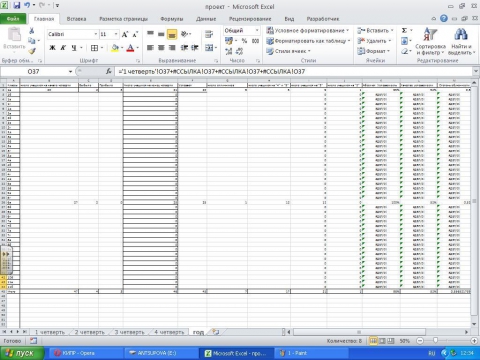480x360 pixels.
Task: Toggle bold formatting Ж button
Action: [52, 48]
